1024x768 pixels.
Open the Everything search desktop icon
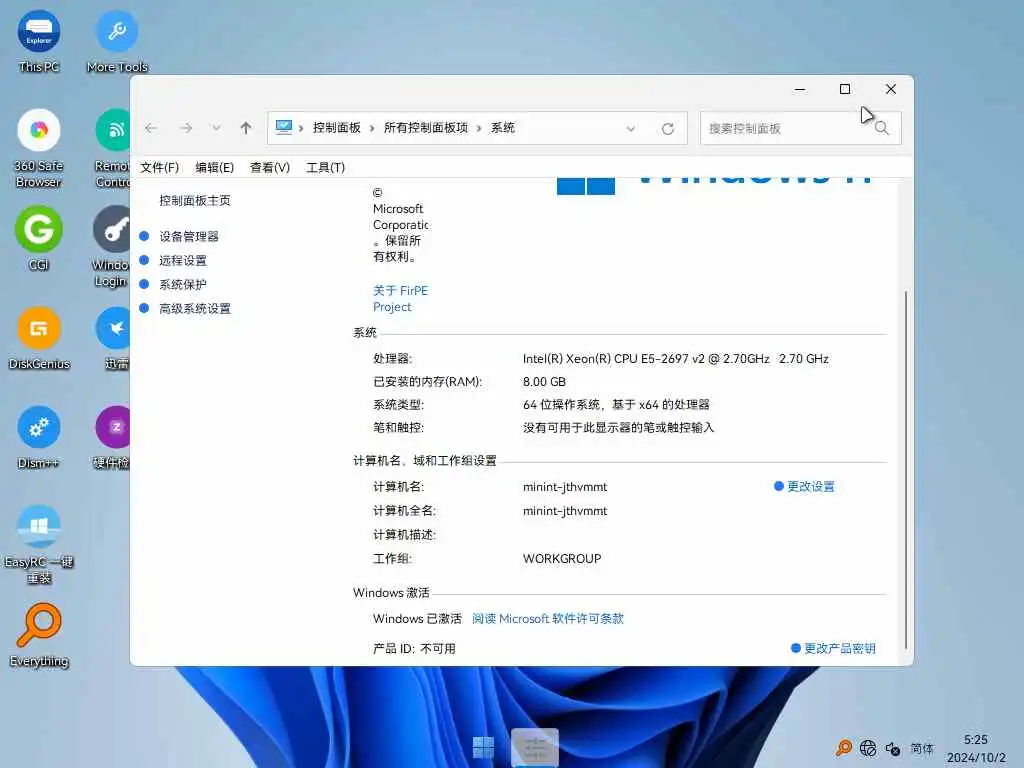tap(39, 635)
